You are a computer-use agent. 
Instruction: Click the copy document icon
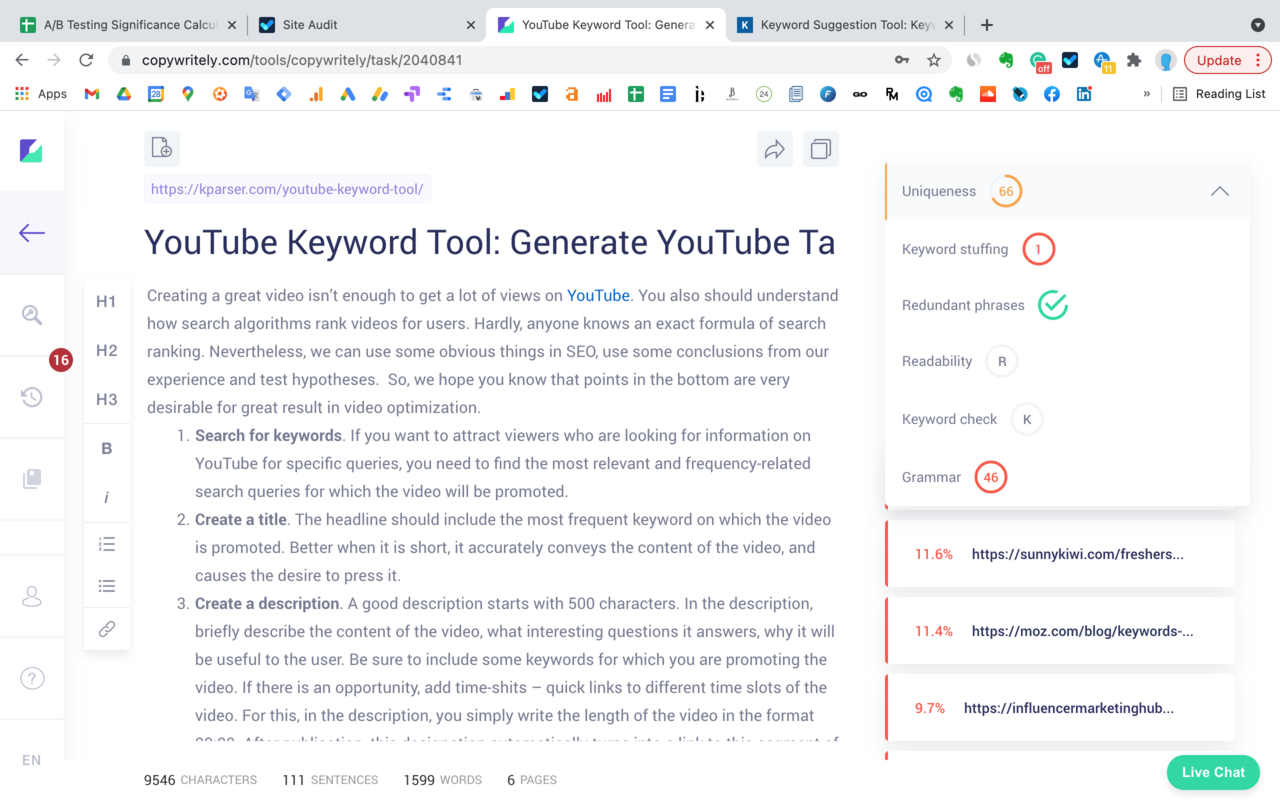pos(820,148)
